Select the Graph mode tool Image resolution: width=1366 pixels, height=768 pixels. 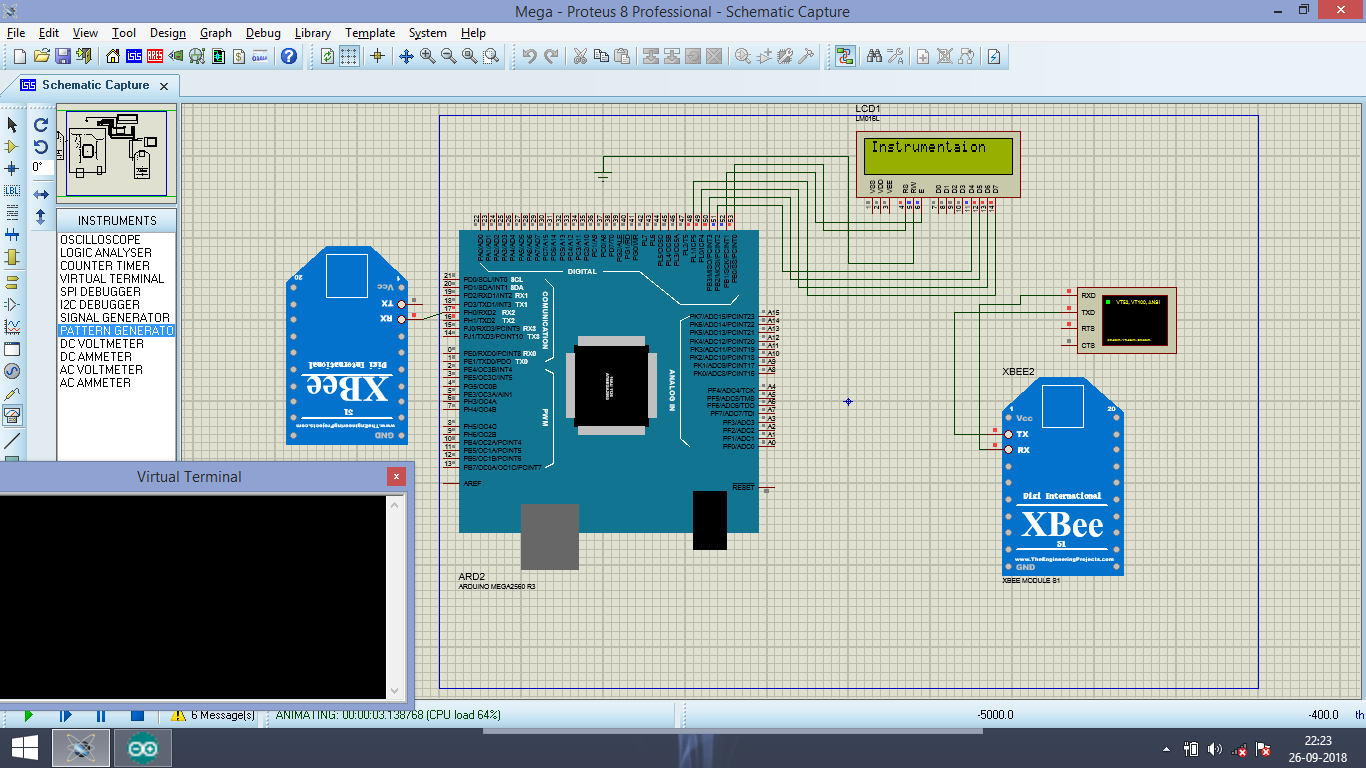point(12,326)
